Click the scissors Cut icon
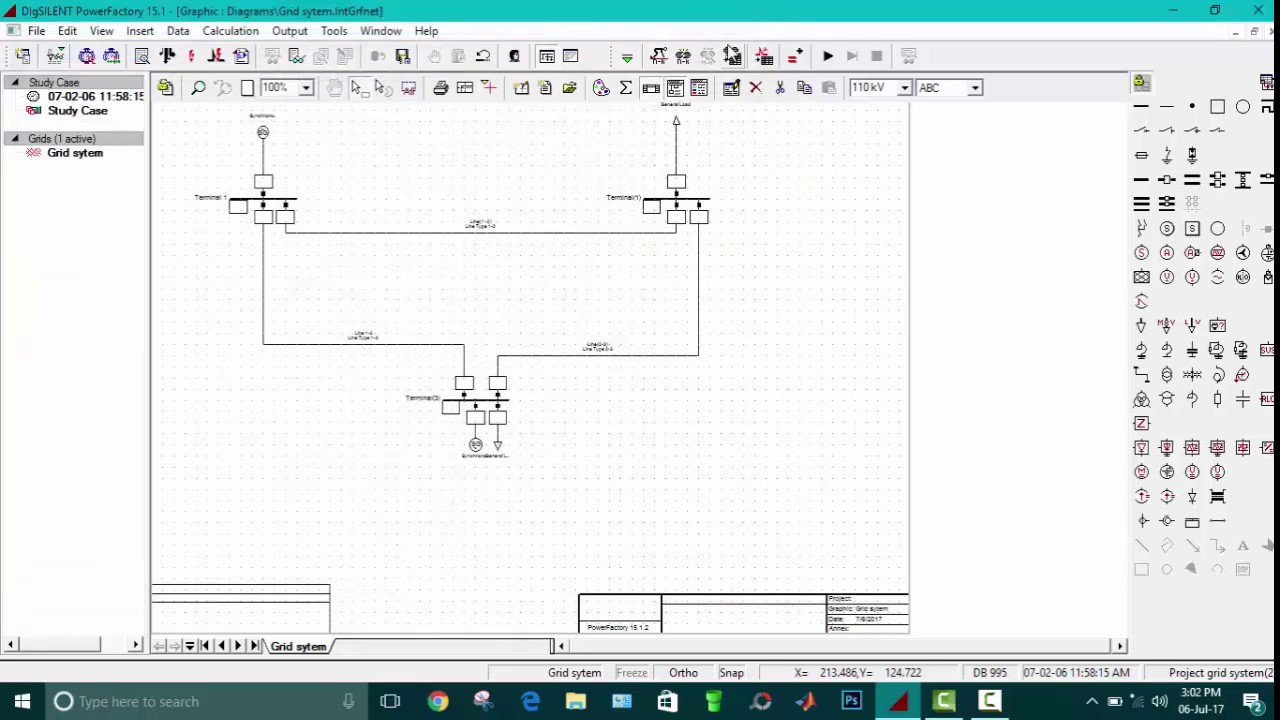 point(780,88)
